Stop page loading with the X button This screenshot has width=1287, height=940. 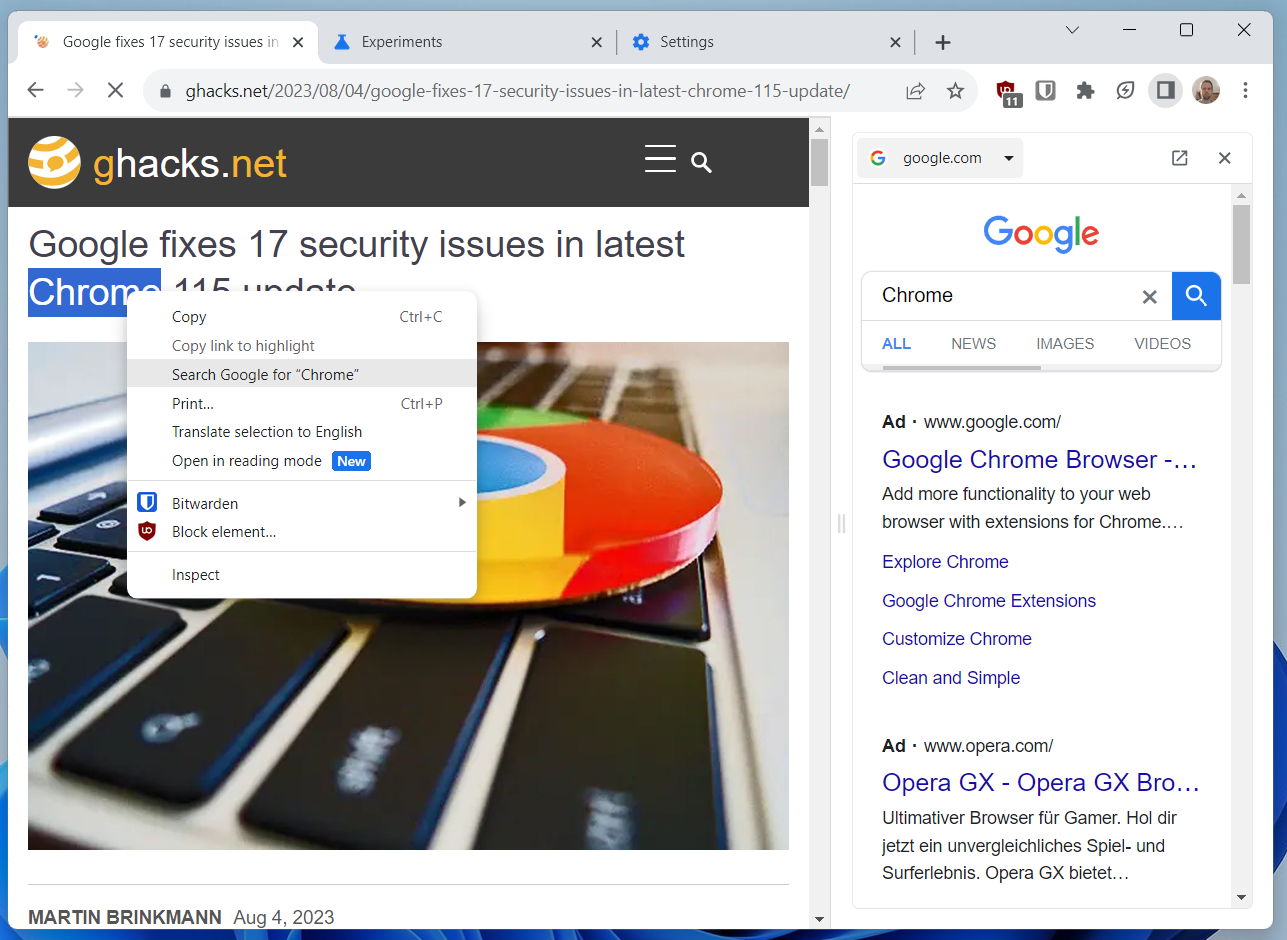[115, 91]
